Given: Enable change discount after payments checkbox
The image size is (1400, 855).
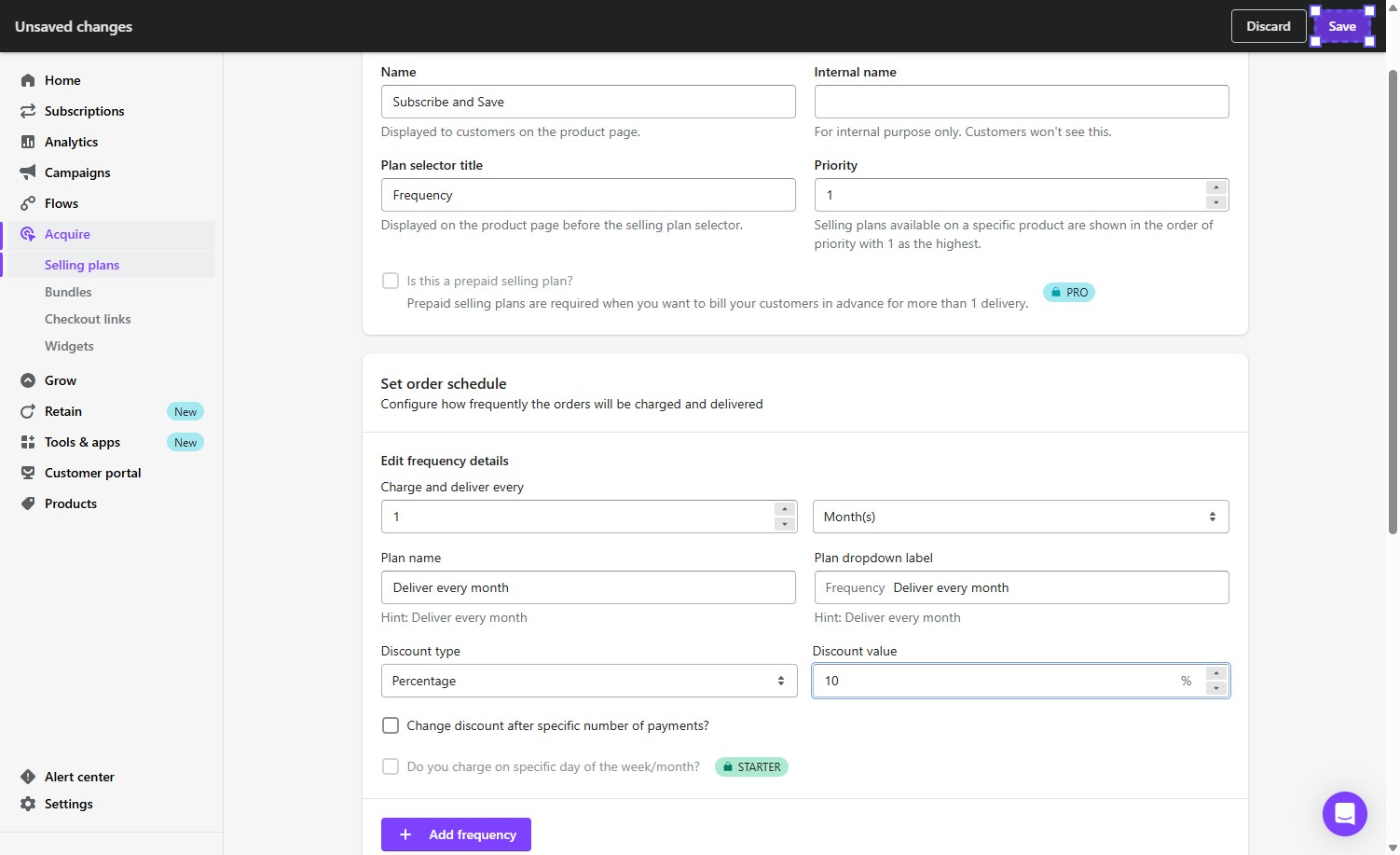Looking at the screenshot, I should pos(391,725).
